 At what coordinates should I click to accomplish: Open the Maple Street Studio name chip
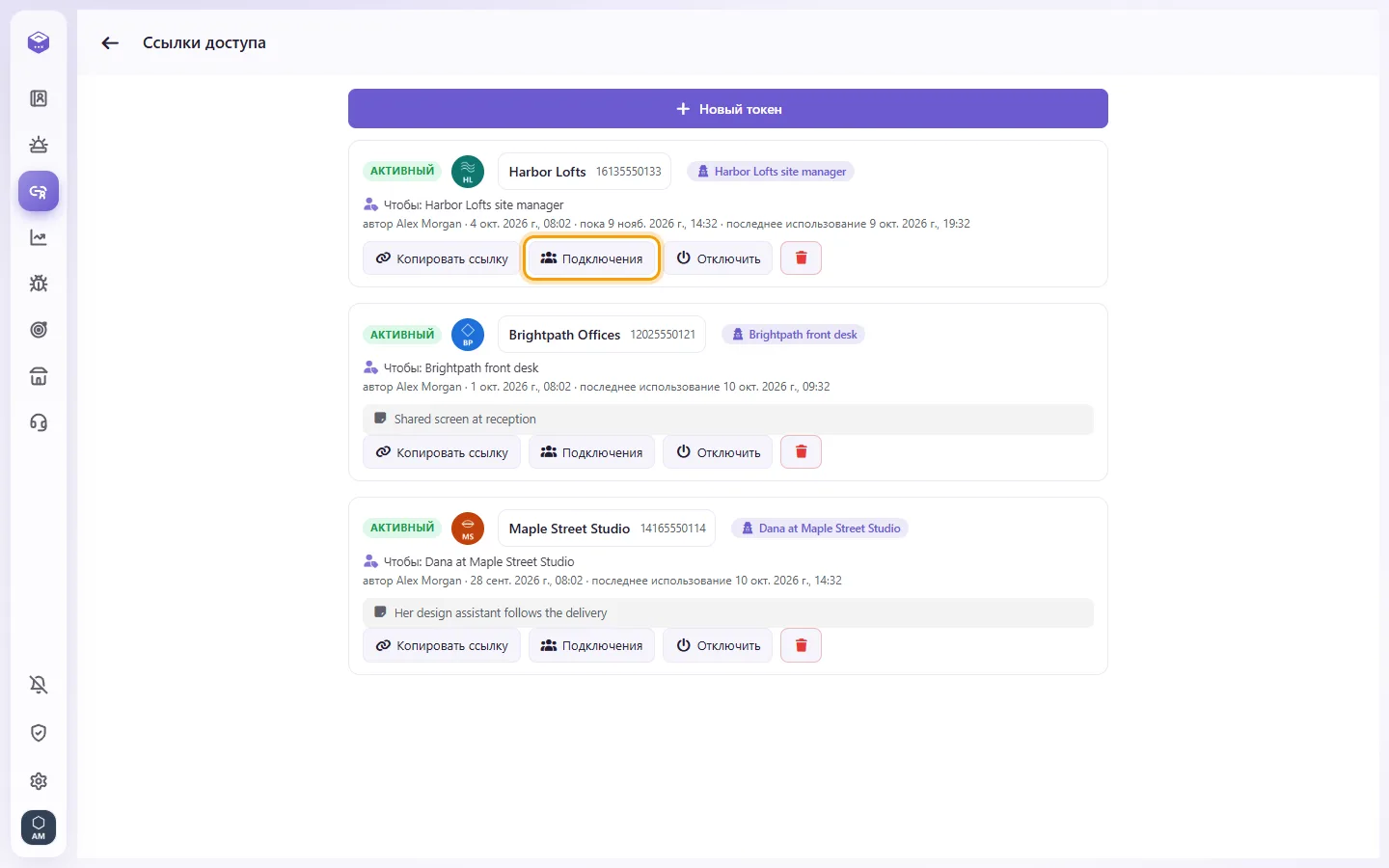pyautogui.click(x=607, y=529)
